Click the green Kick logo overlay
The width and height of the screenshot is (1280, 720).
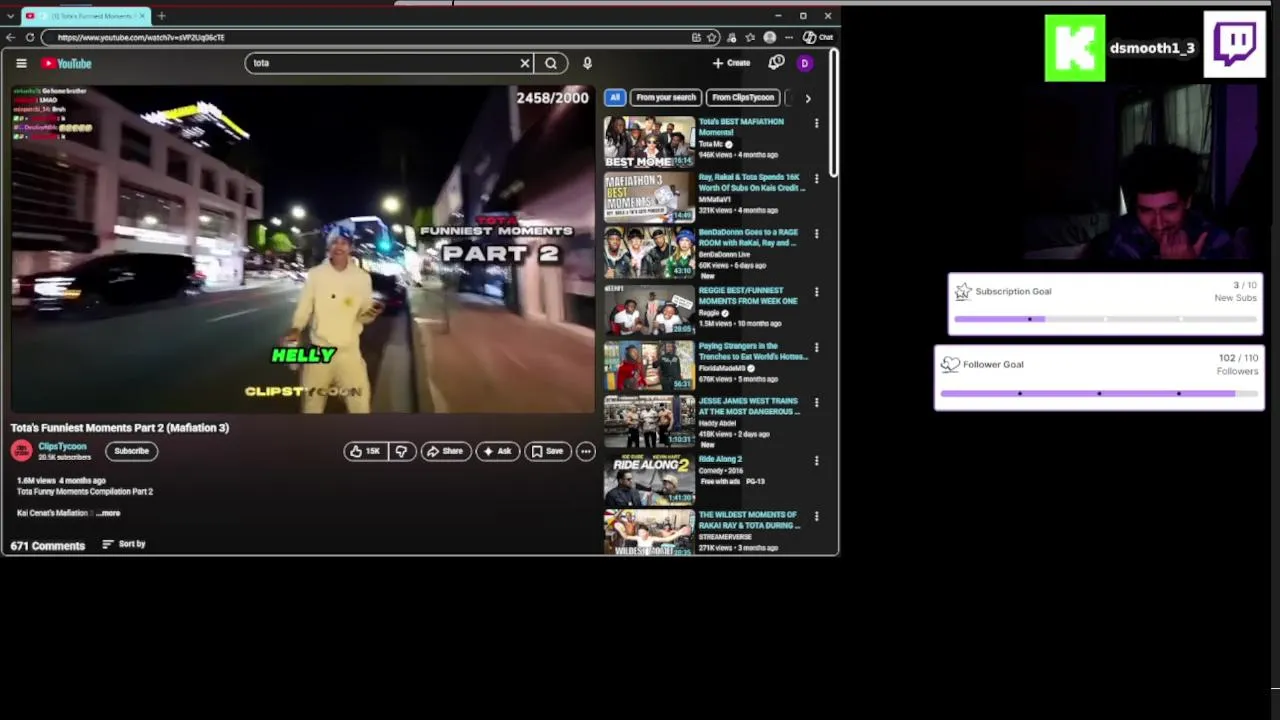click(1075, 48)
